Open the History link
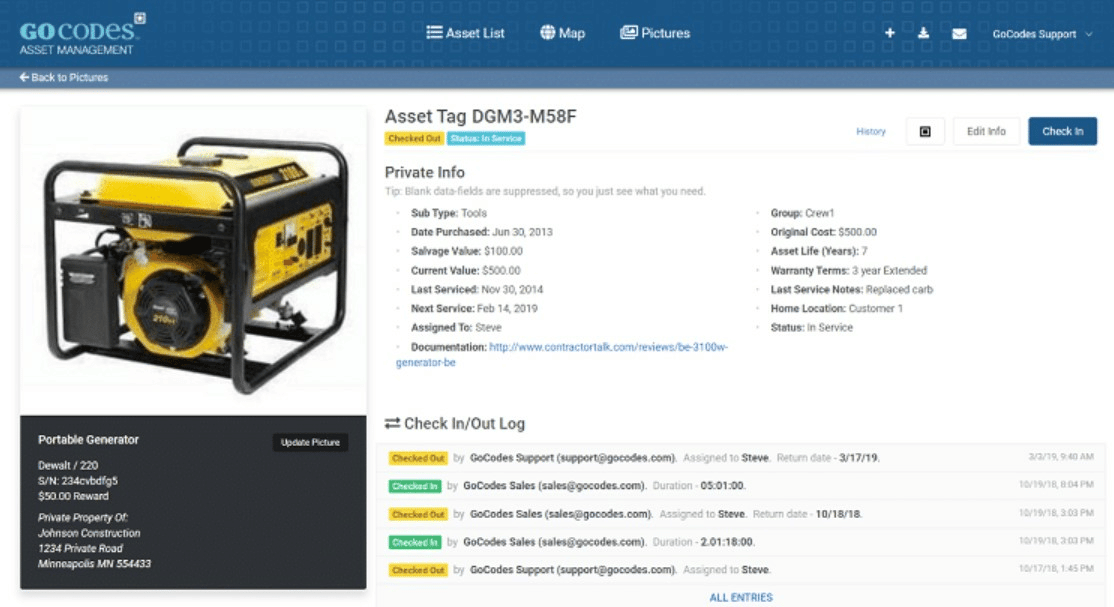1114x607 pixels. [870, 131]
